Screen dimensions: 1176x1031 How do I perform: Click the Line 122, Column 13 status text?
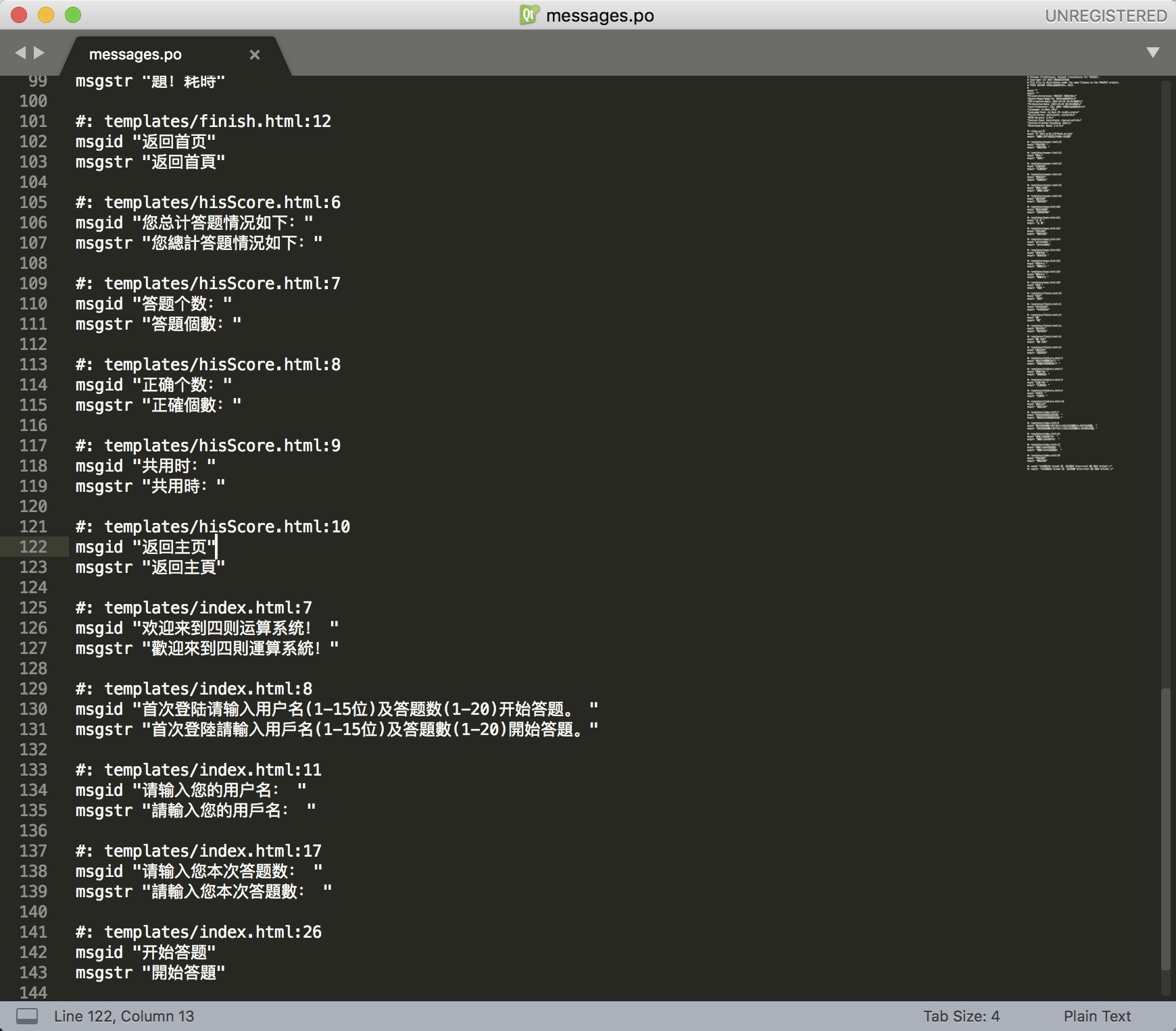pos(124,1016)
